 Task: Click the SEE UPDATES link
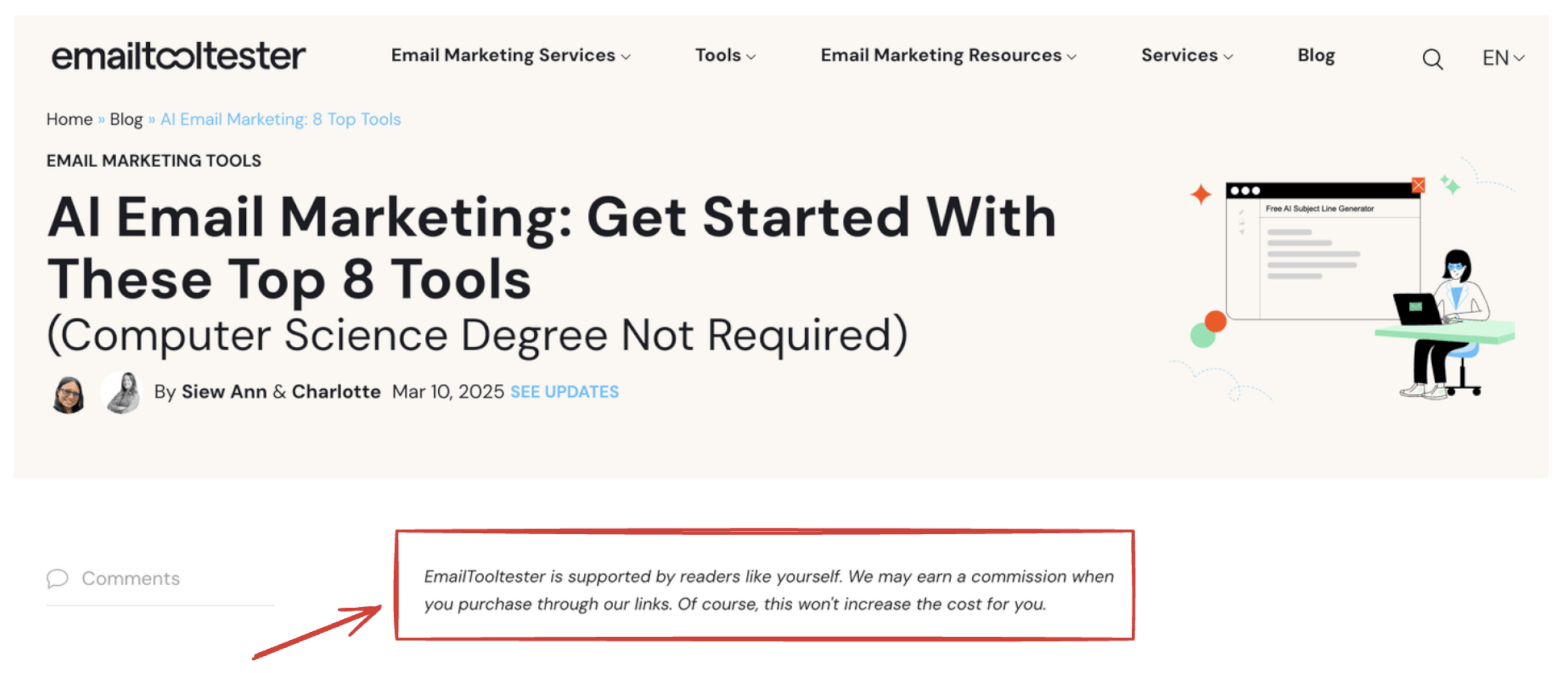(x=564, y=393)
